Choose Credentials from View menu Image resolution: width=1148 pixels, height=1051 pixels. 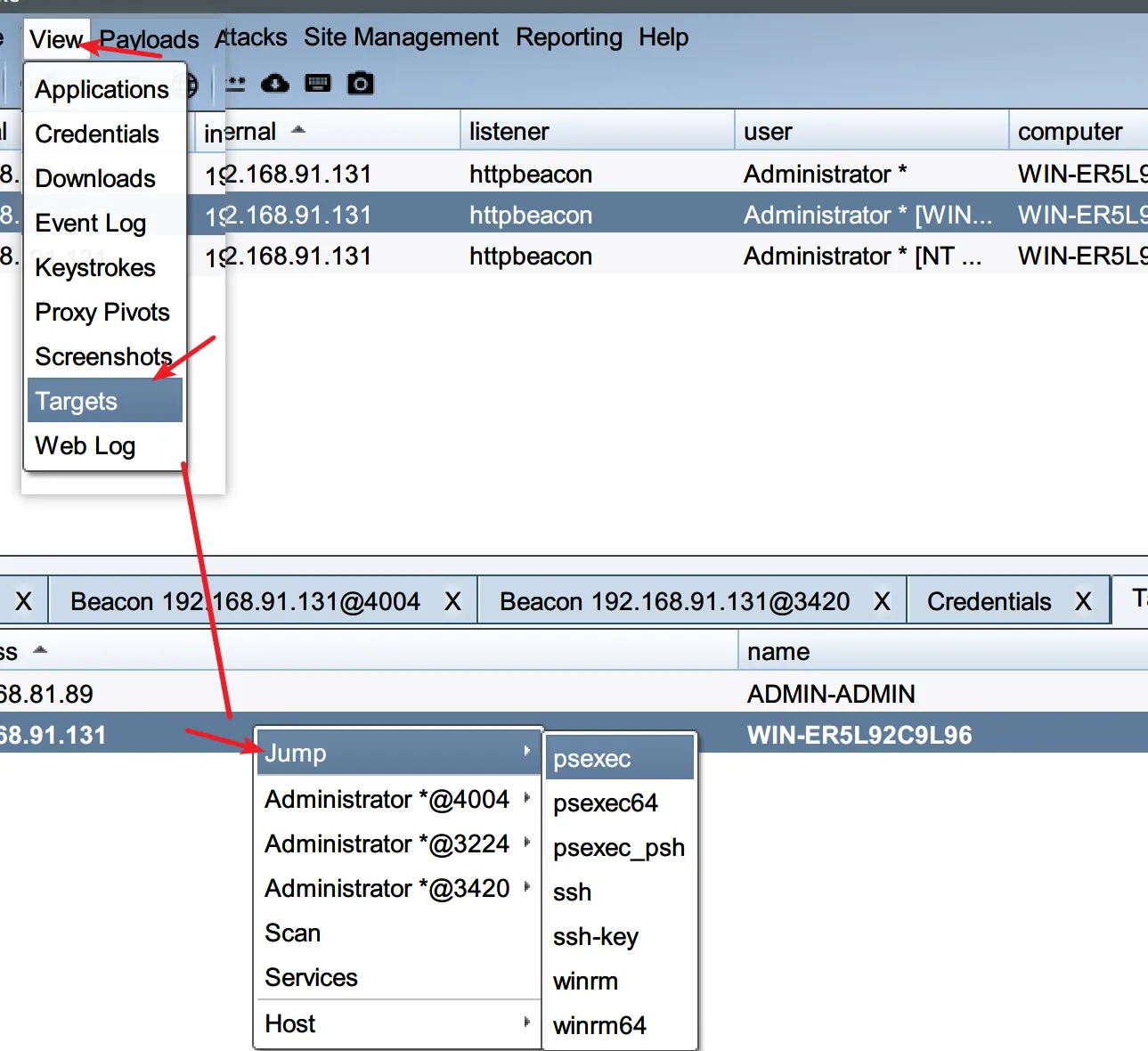click(104, 134)
